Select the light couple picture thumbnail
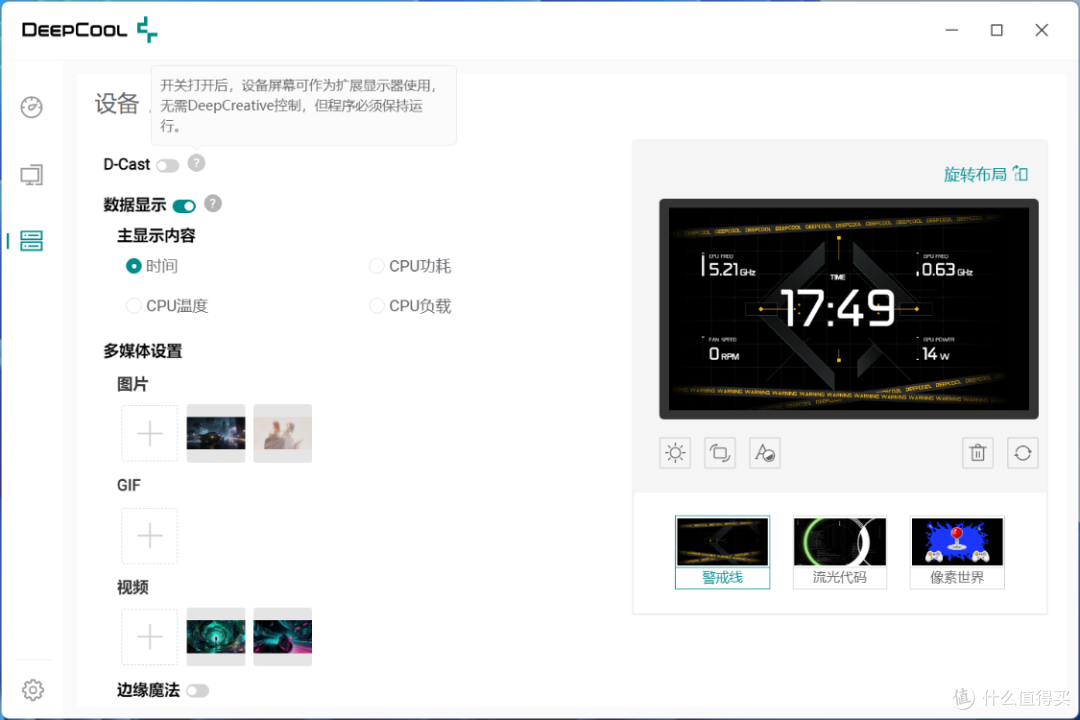This screenshot has height=720, width=1080. click(282, 433)
